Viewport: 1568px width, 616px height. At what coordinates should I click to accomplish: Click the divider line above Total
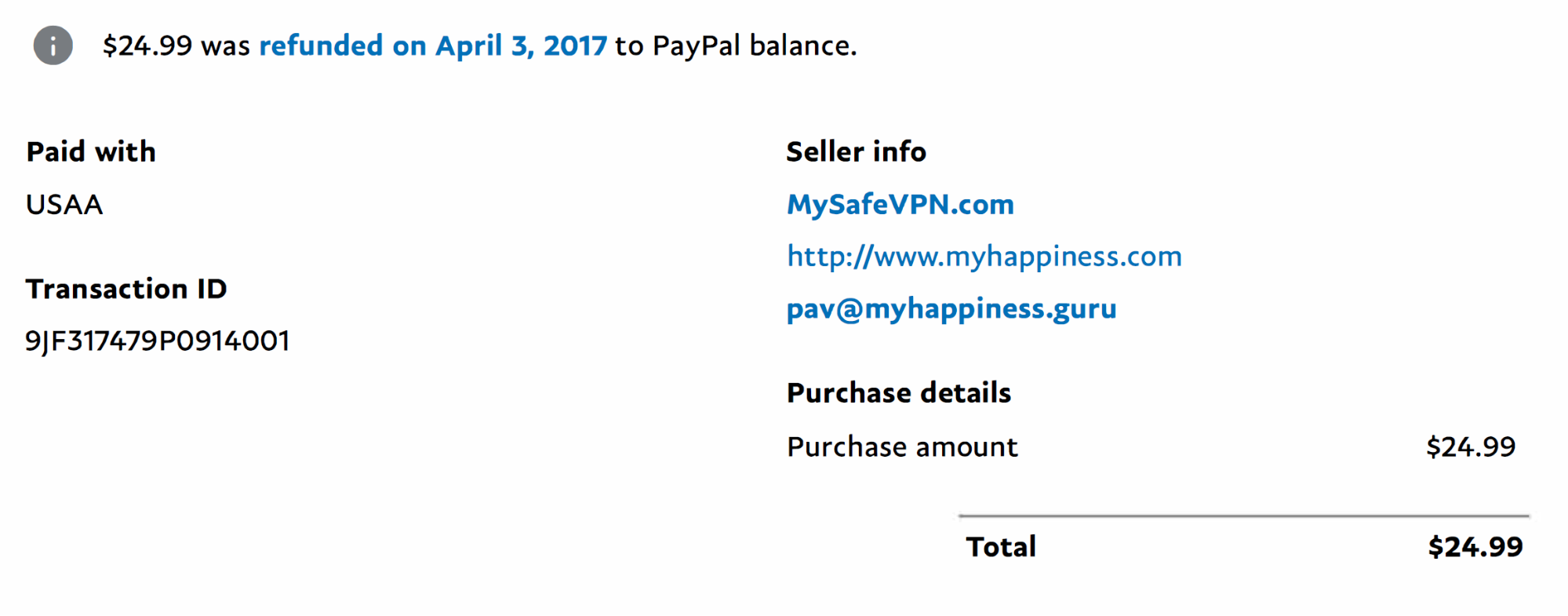[x=1244, y=516]
